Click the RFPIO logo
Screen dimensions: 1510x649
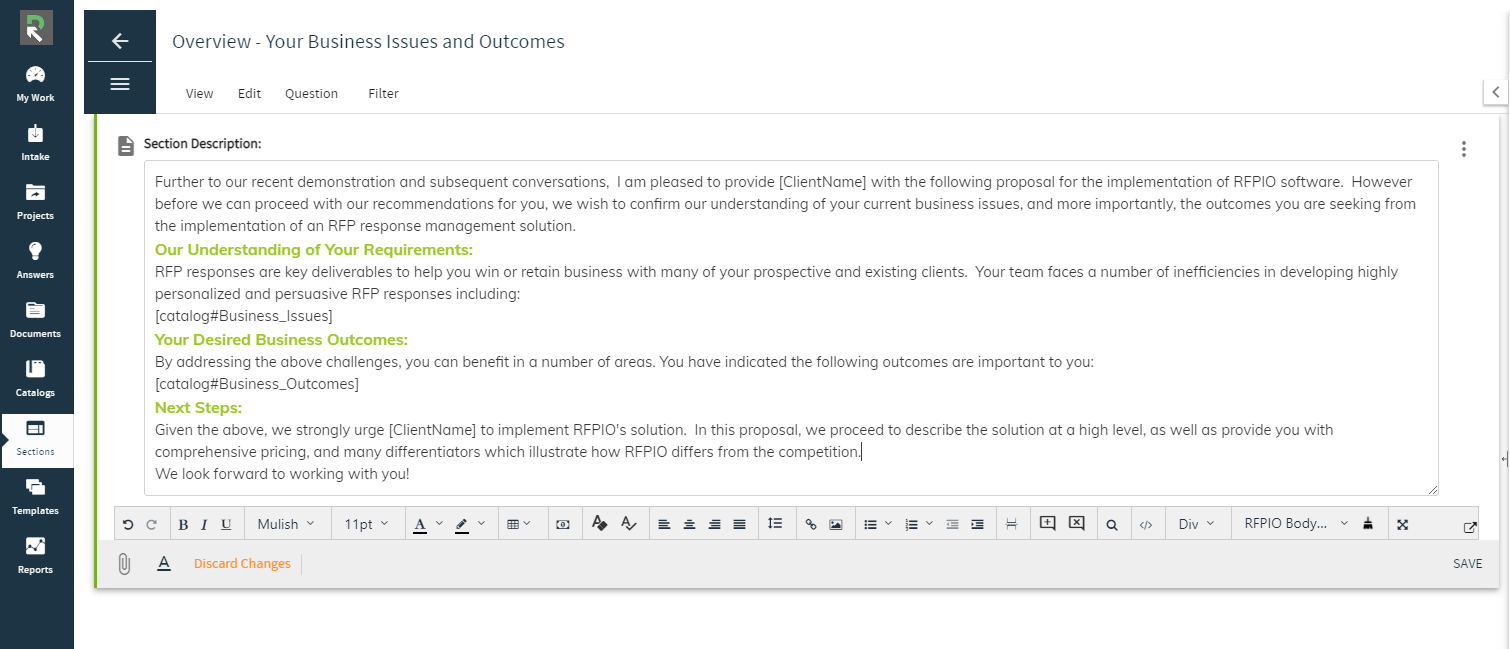pos(36,28)
